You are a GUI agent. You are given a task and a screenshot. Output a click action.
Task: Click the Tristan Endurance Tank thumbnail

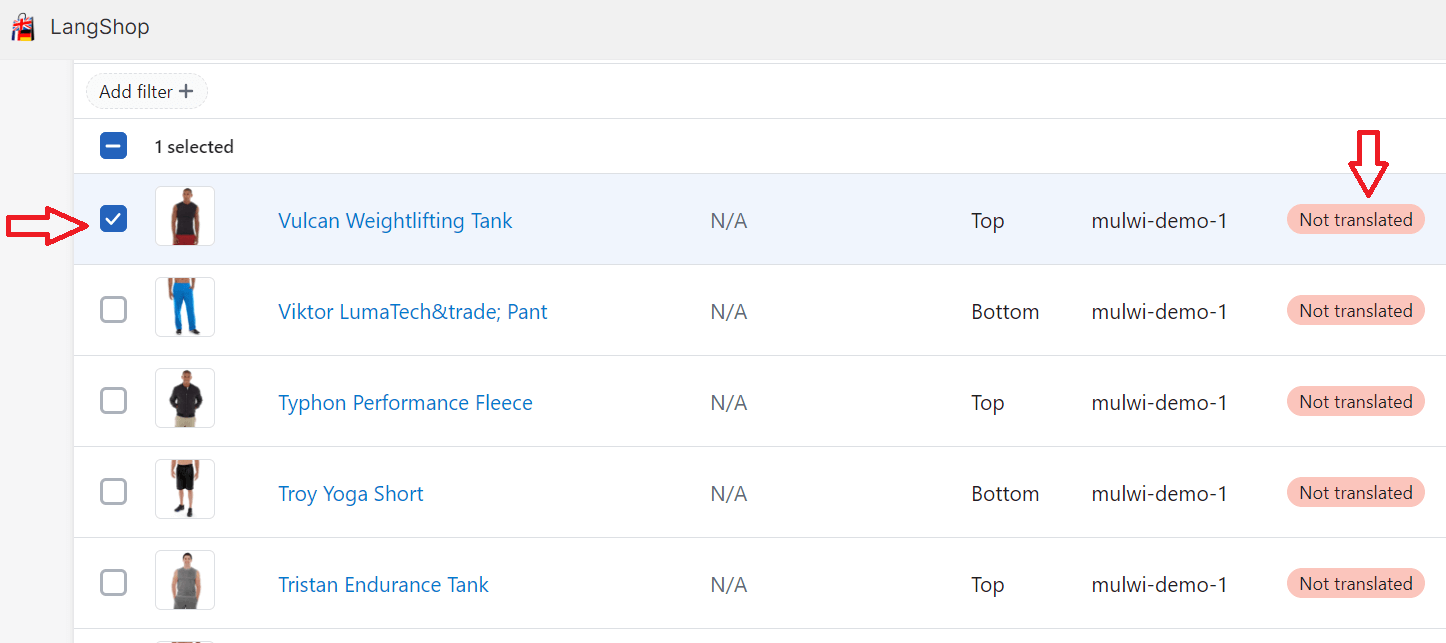click(x=185, y=580)
